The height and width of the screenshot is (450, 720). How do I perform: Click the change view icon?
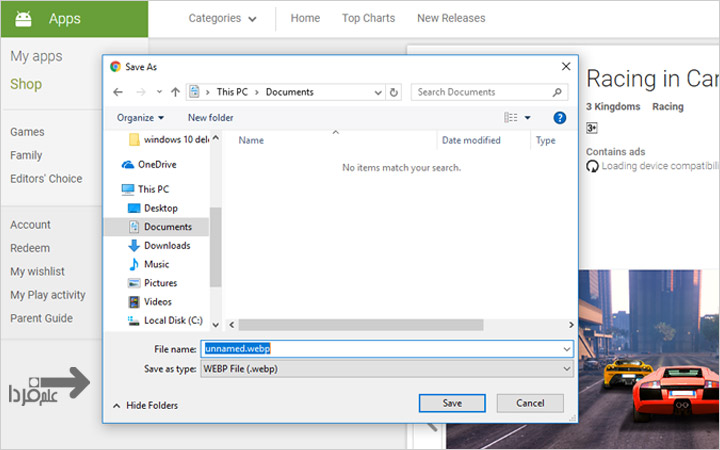512,118
